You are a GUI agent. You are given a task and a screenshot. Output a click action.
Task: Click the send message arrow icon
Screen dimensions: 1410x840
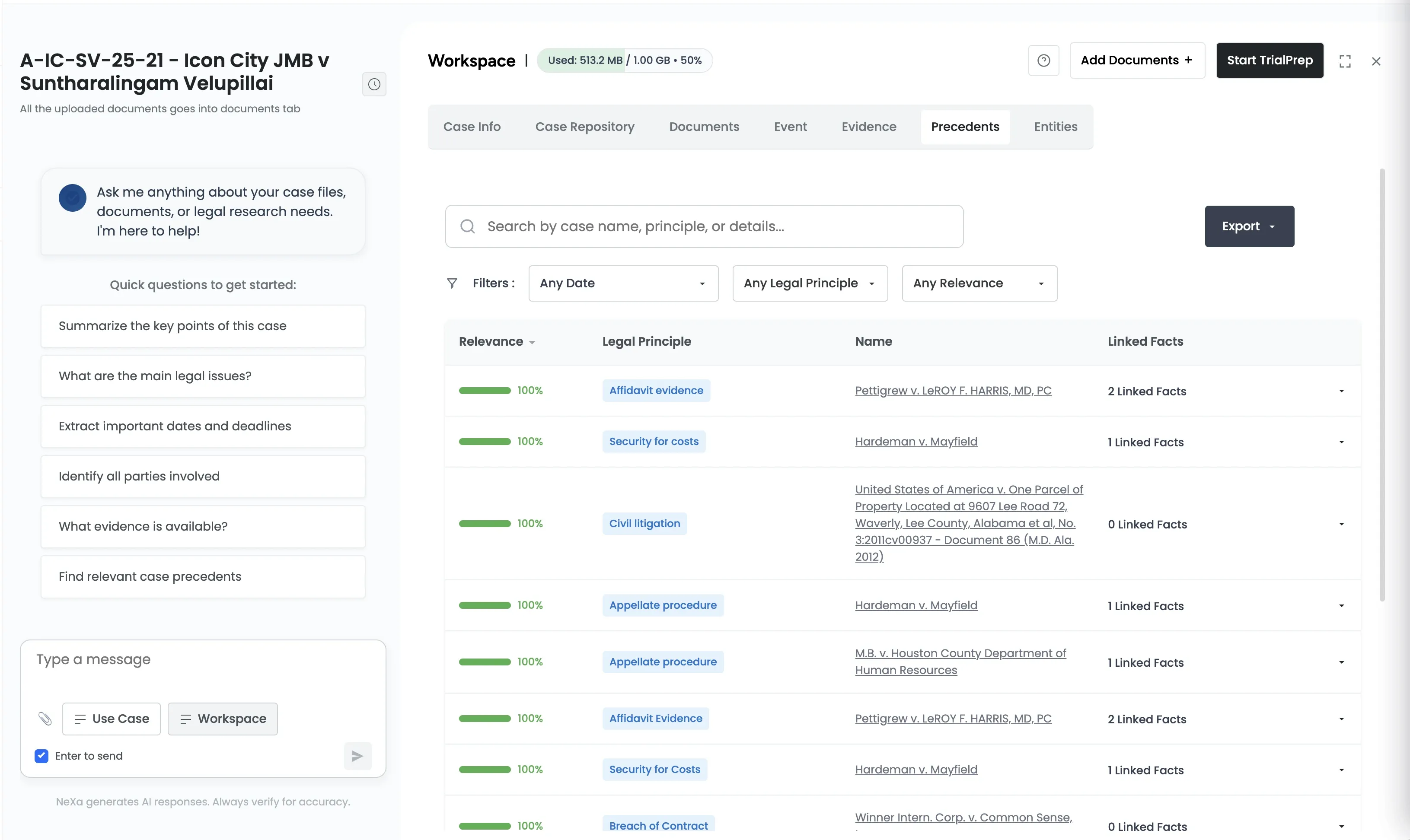(x=357, y=756)
